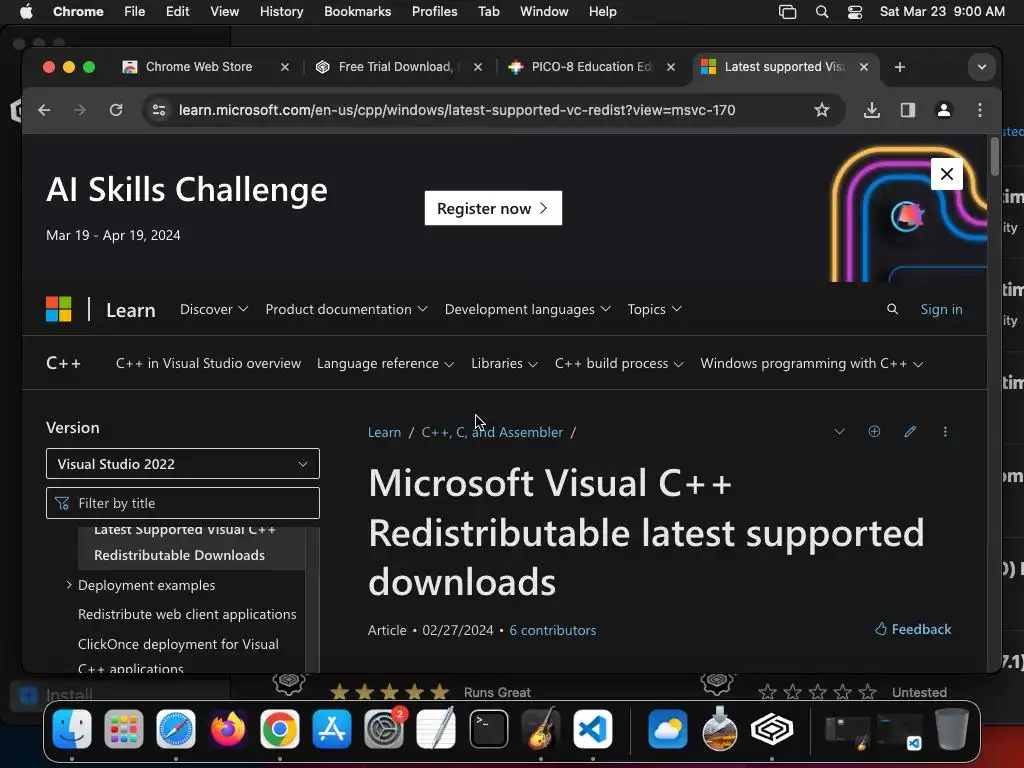Click Learn breadcrumb link
The image size is (1024, 768).
[384, 432]
